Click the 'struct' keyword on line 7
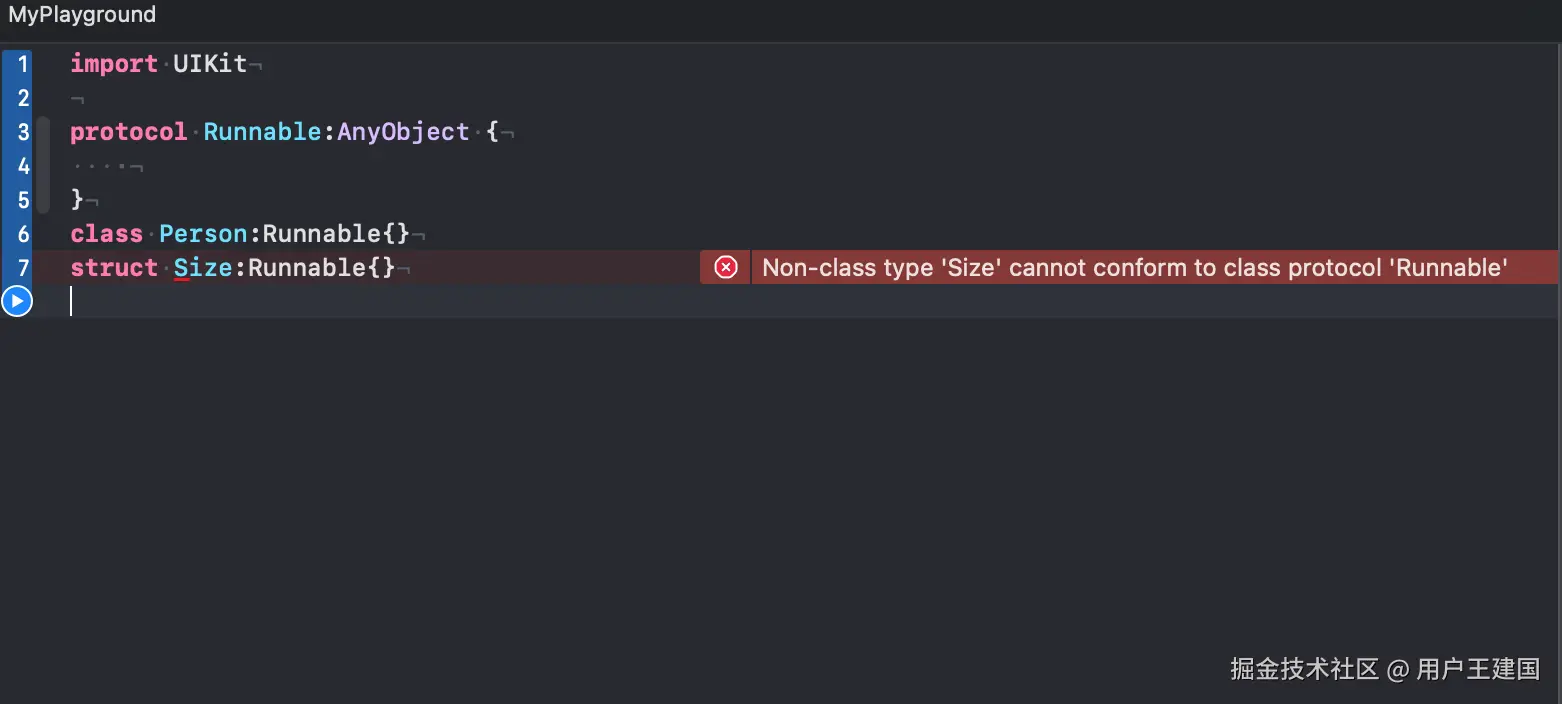This screenshot has width=1562, height=704. [x=113, y=268]
